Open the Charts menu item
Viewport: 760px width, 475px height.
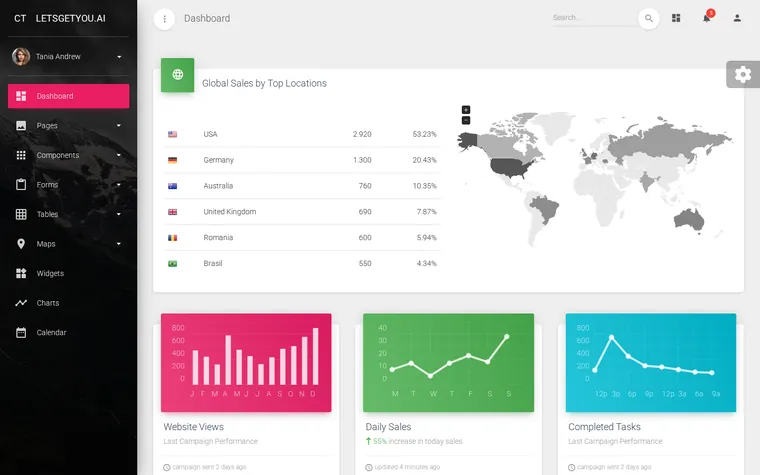tap(68, 303)
